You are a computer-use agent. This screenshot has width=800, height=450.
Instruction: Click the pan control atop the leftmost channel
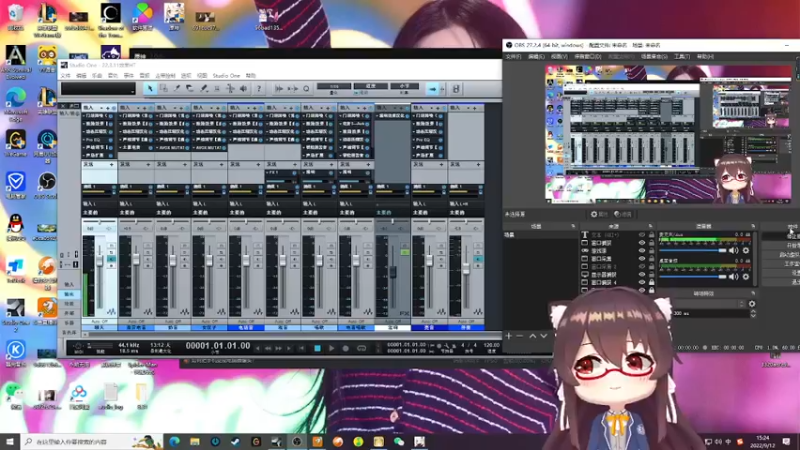pyautogui.click(x=99, y=222)
